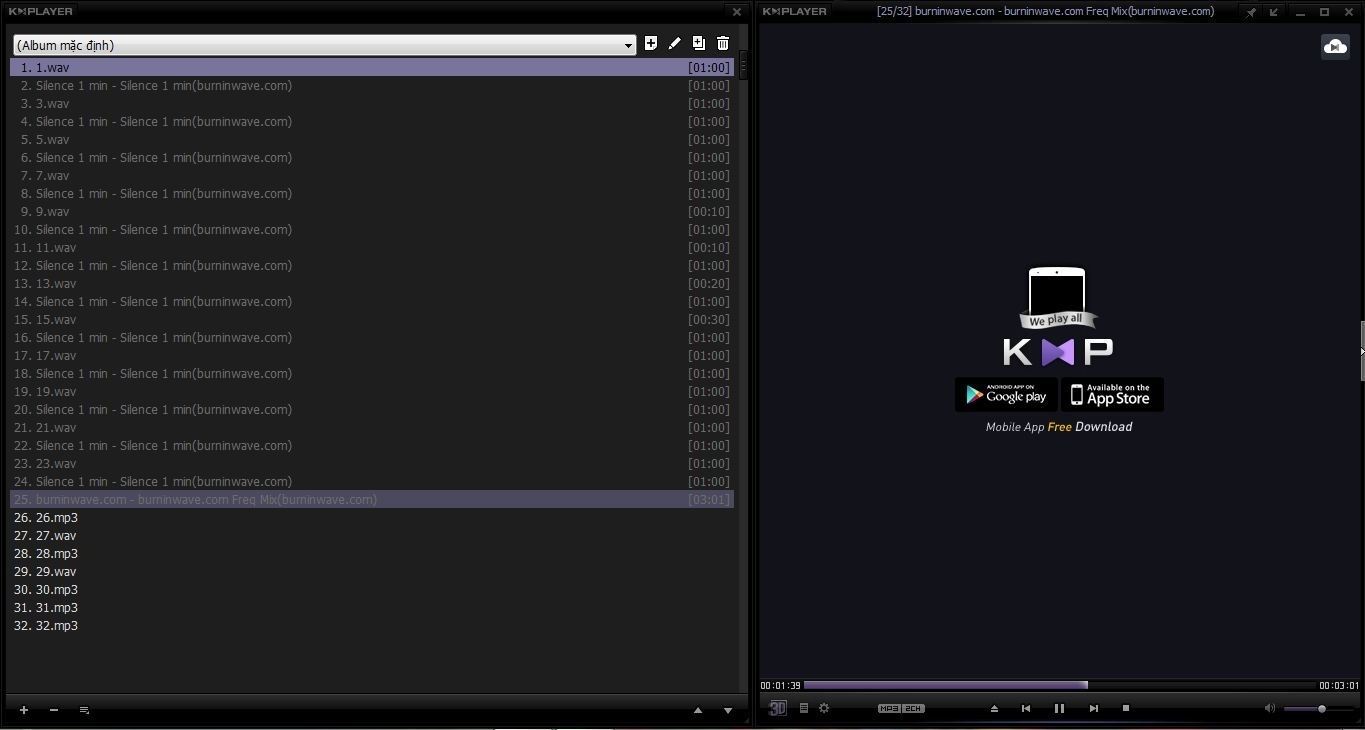This screenshot has width=1365, height=730.
Task: Open the KMPlayer logo menu in player window
Action: click(795, 11)
